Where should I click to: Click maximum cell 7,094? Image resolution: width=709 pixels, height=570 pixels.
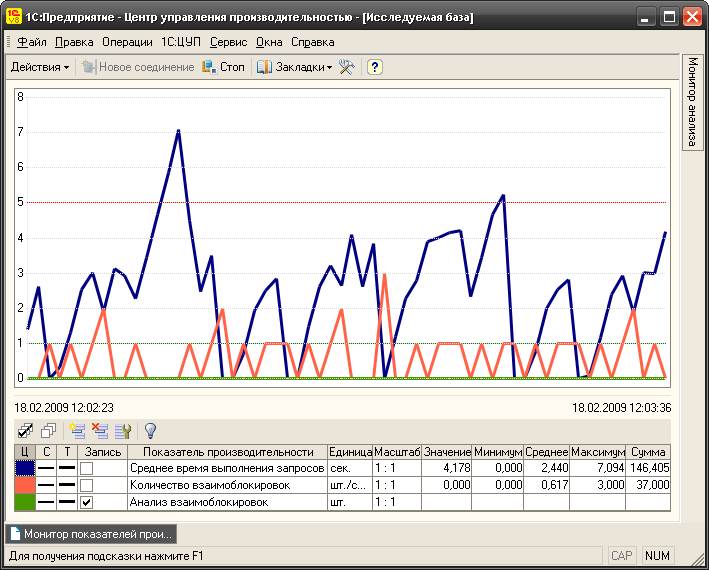[598, 468]
